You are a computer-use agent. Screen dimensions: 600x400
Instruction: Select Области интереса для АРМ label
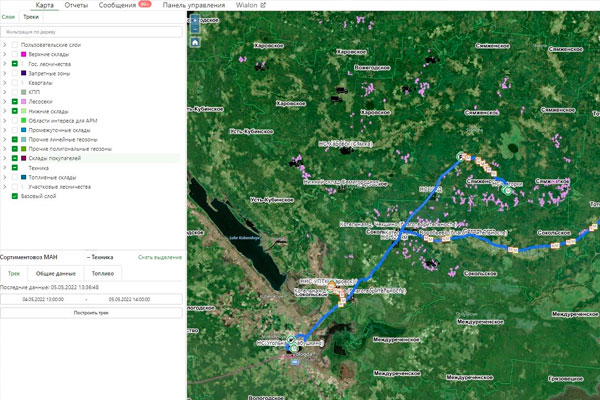[63, 121]
